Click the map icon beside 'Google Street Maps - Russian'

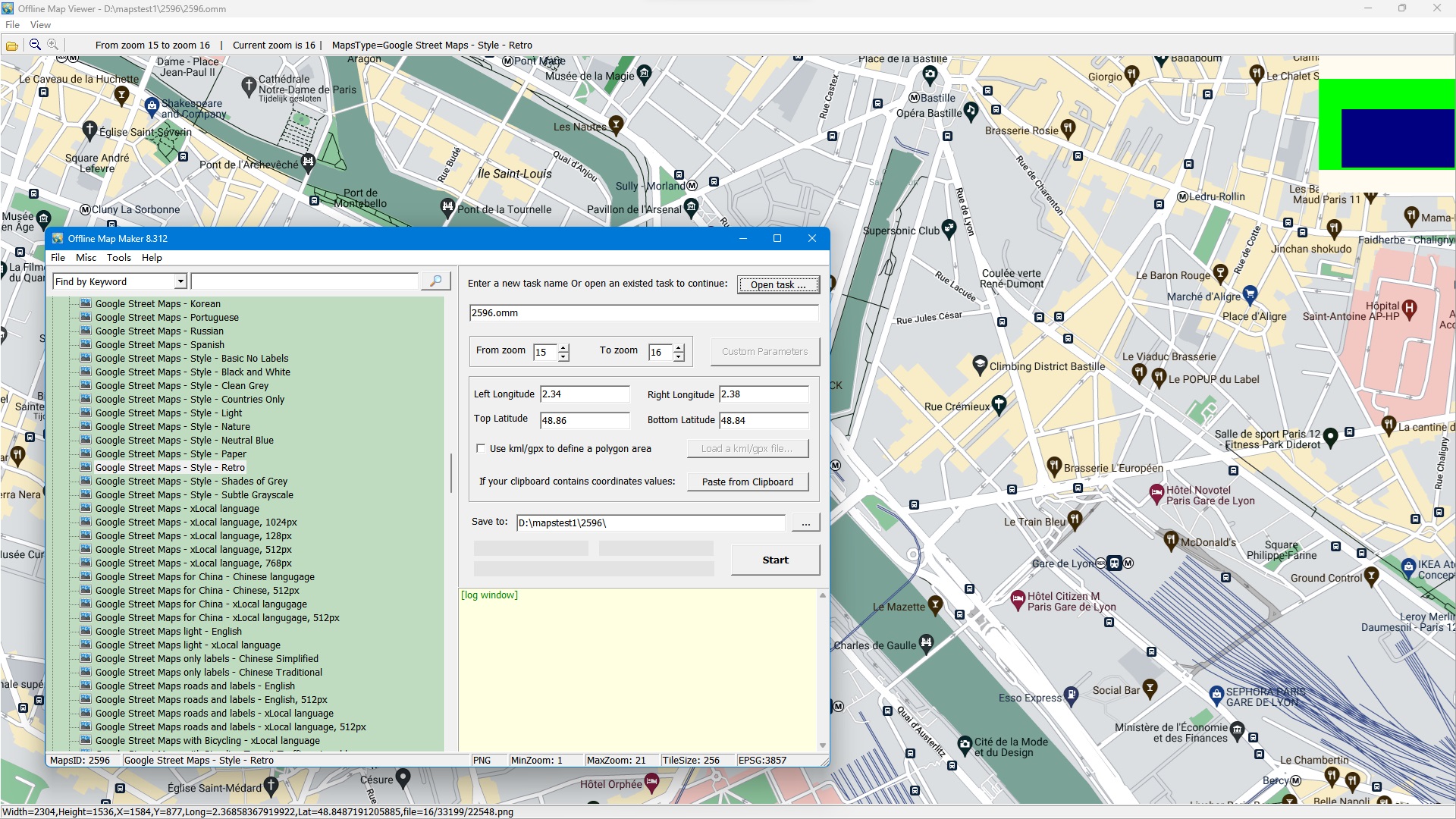coord(86,331)
